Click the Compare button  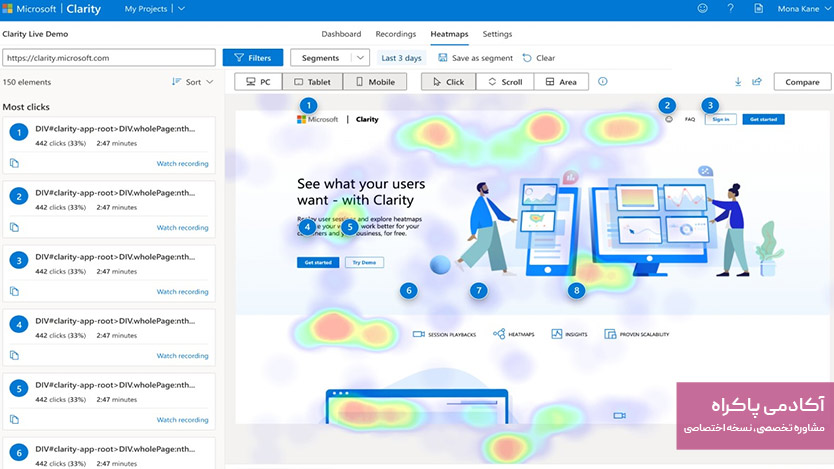802,82
